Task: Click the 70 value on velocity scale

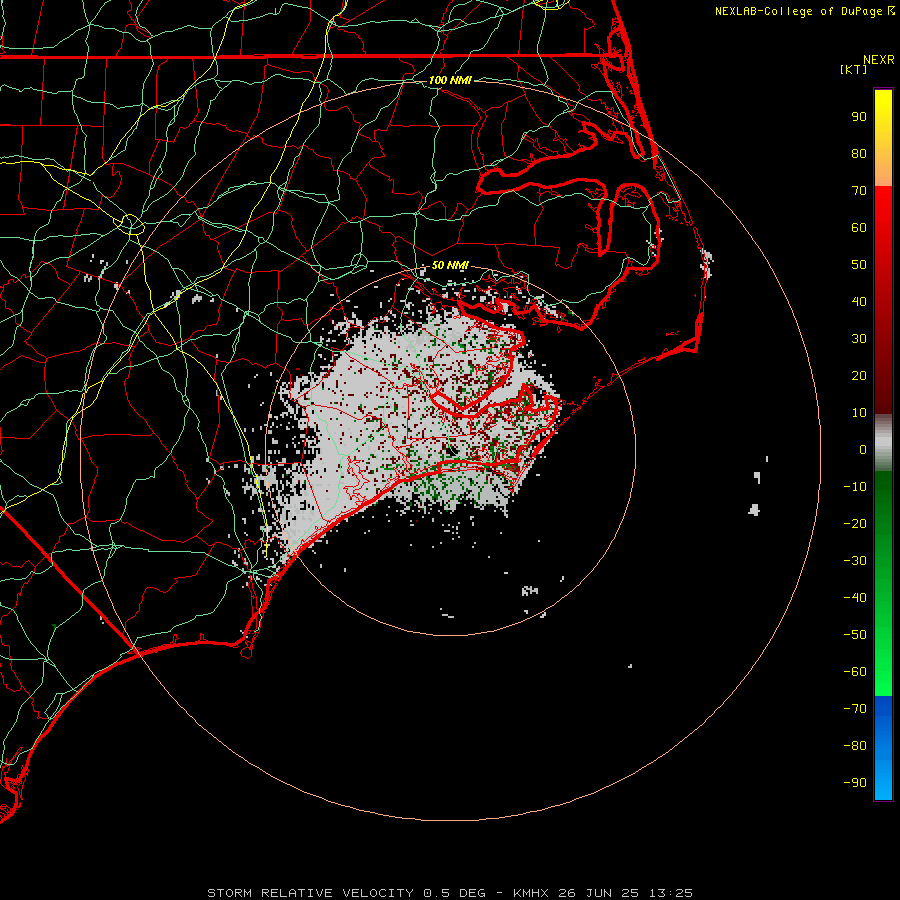Action: click(x=859, y=191)
